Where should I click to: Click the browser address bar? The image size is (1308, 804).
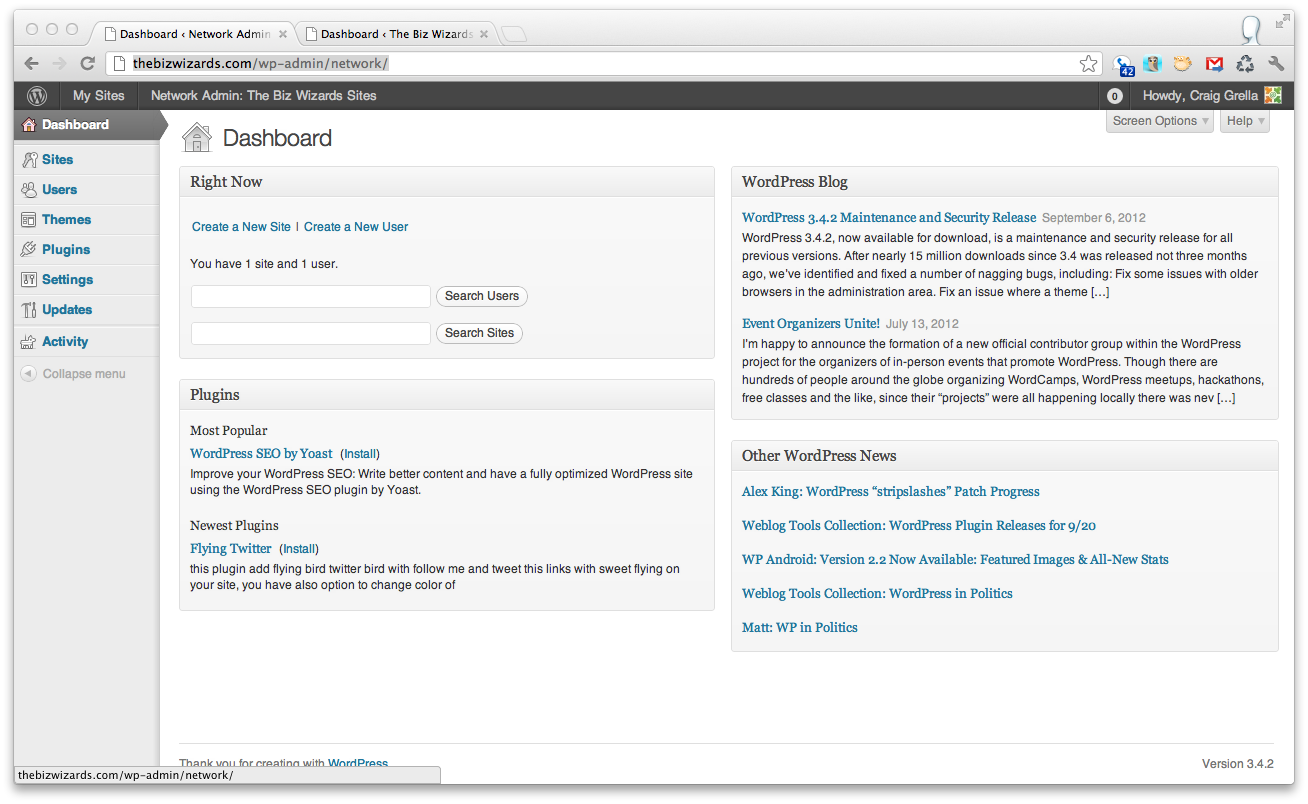coord(603,64)
